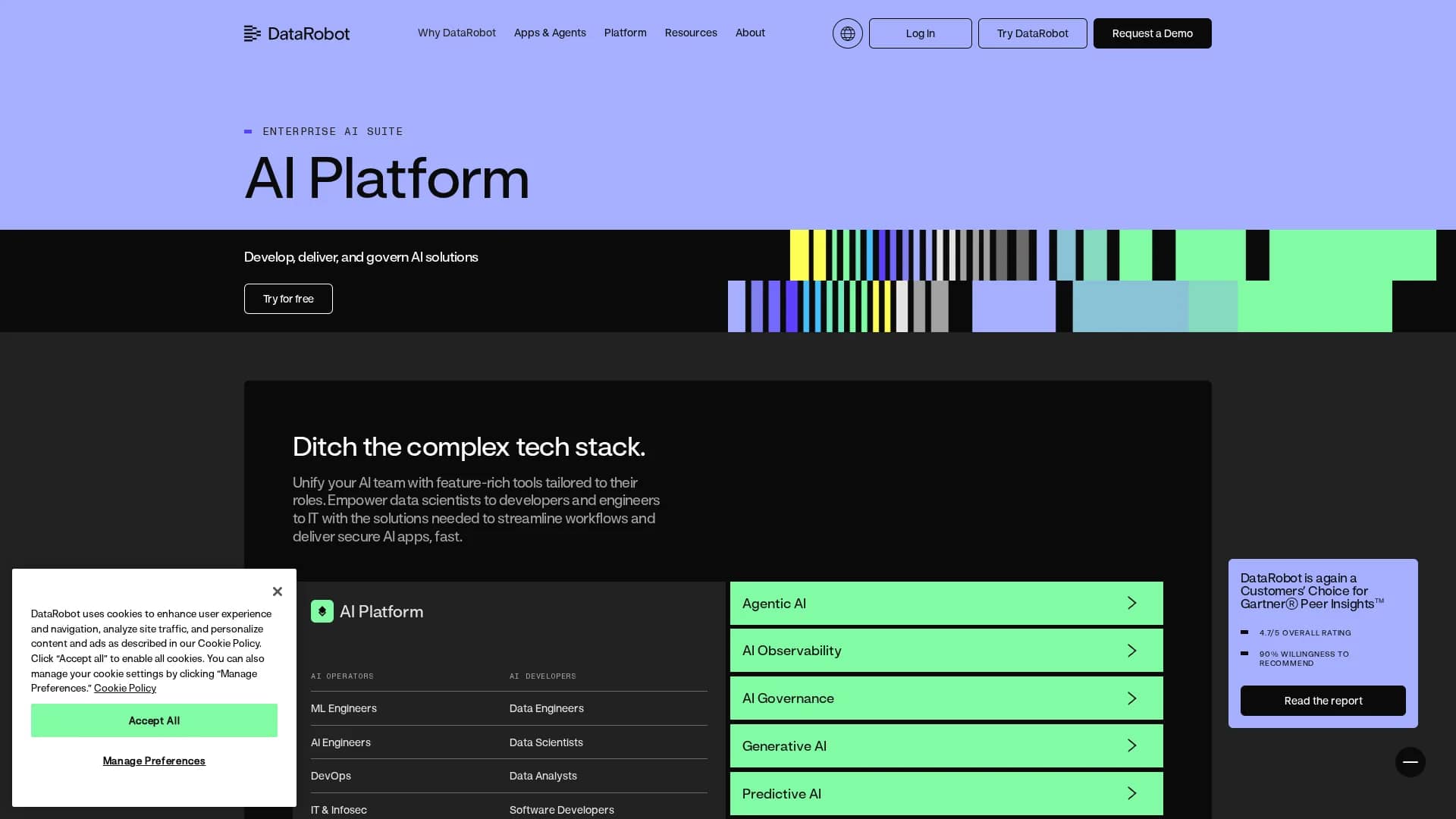Click the AI Platform panel heading

[x=381, y=611]
